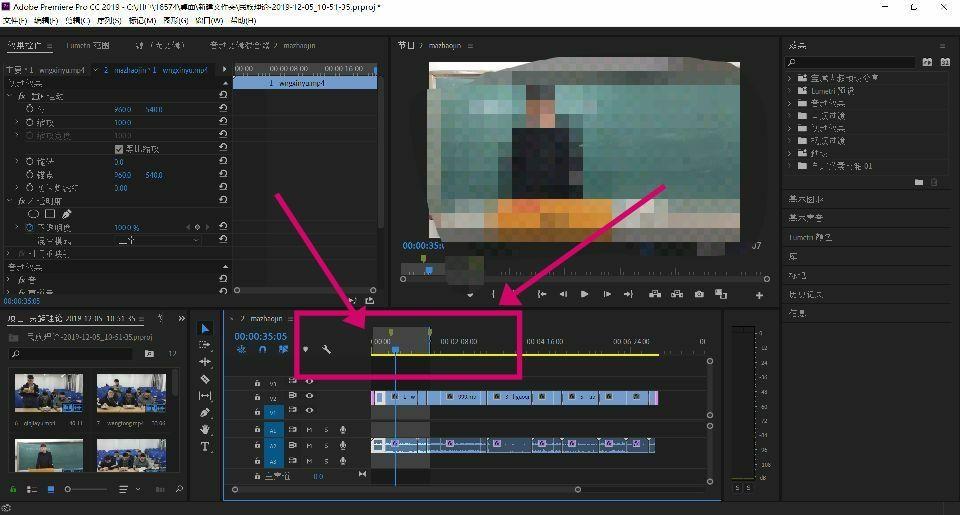Screen dimensions: 960x515
Task: Select the Type tool
Action: 205,446
